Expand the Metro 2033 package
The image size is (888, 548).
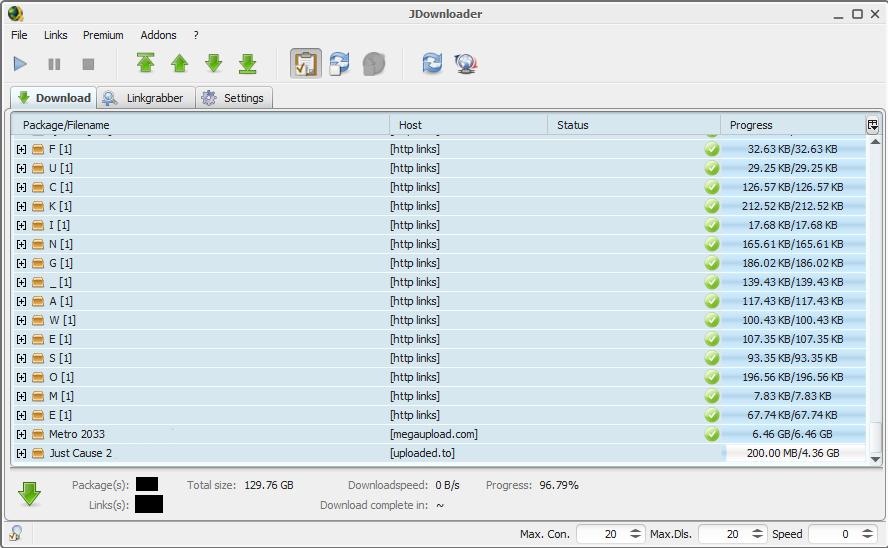pos(21,434)
